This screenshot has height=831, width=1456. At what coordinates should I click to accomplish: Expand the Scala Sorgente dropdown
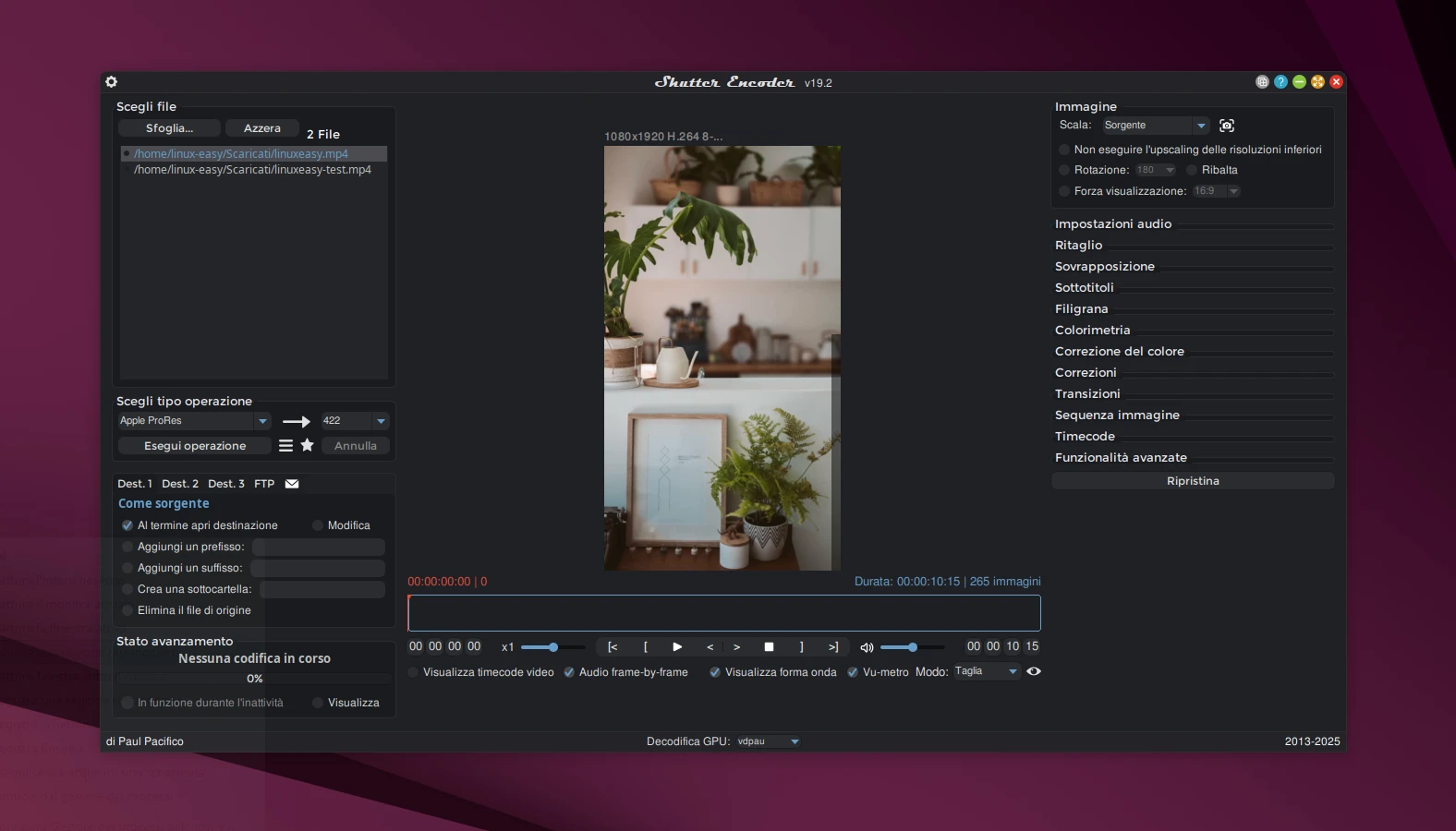point(1156,126)
